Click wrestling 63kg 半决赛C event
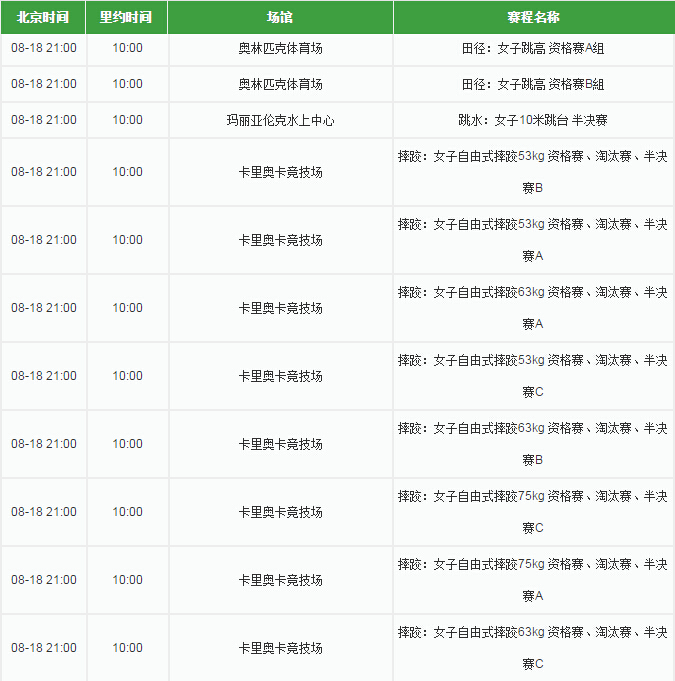This screenshot has width=675, height=681. pyautogui.click(x=532, y=648)
